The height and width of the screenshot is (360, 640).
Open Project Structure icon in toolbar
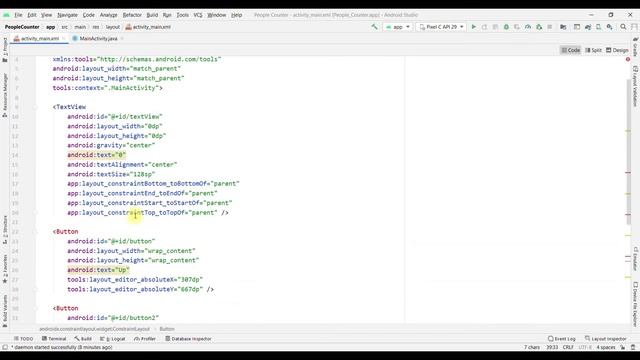(x=563, y=27)
